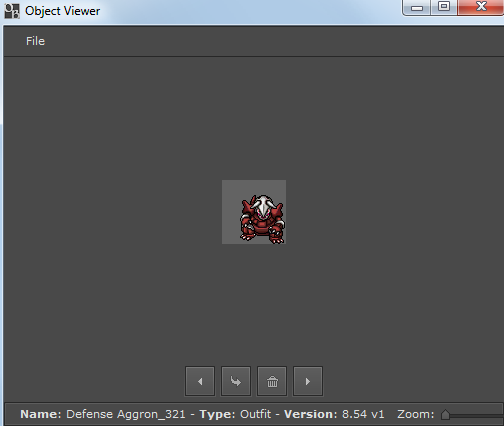Image resolution: width=504 pixels, height=427 pixels.
Task: Click the Object Viewer app icon
Action: coord(12,11)
